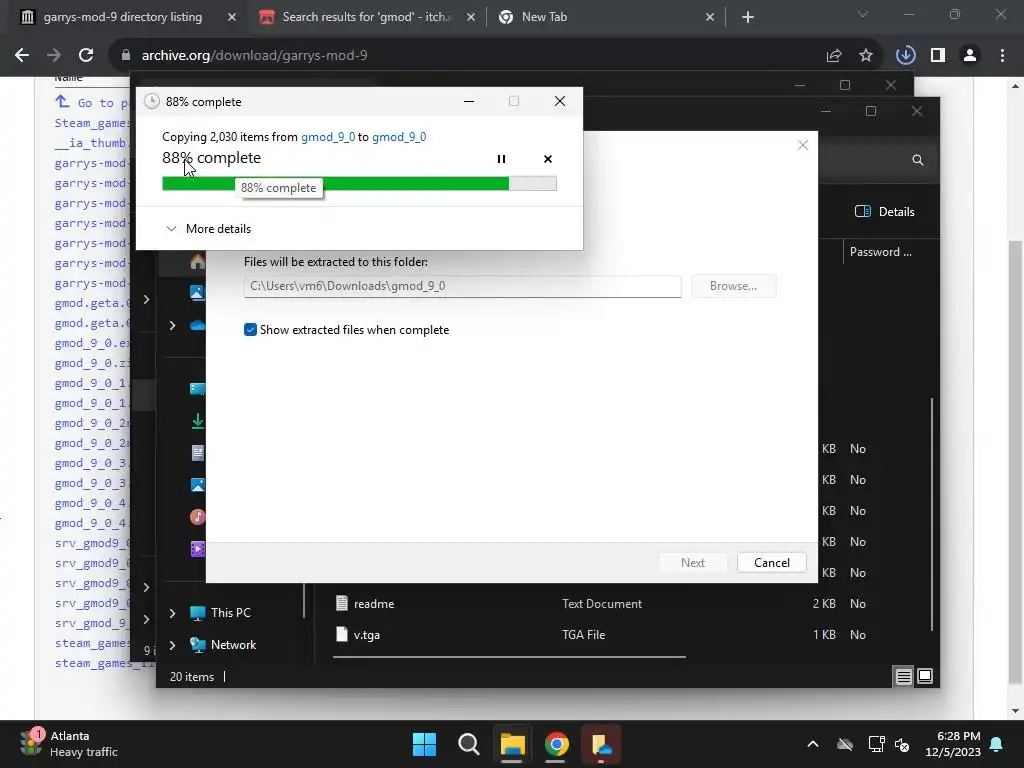1024x768 pixels.
Task: Open the Details pane in File Explorer
Action: pos(884,212)
